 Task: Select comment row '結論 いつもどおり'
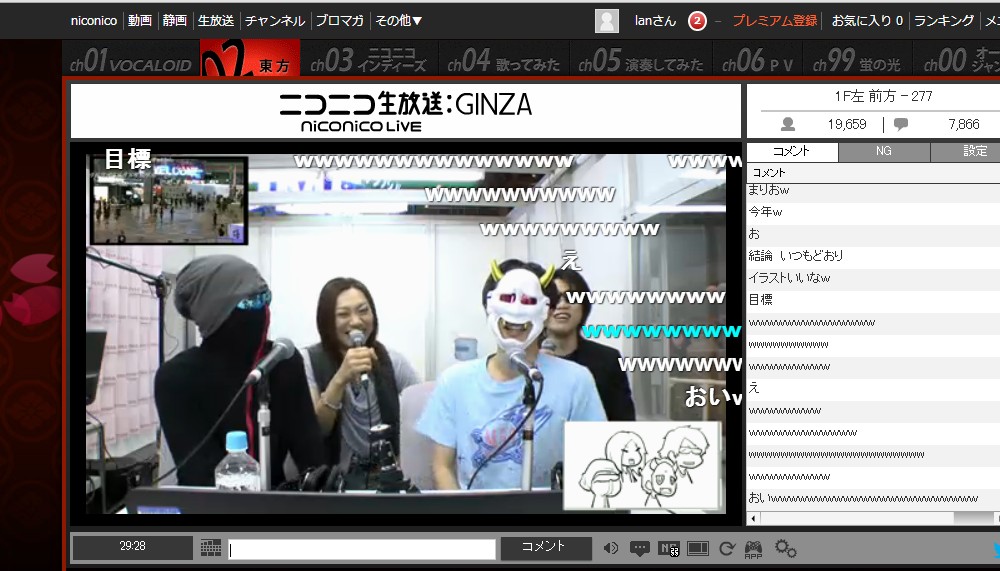point(872,256)
